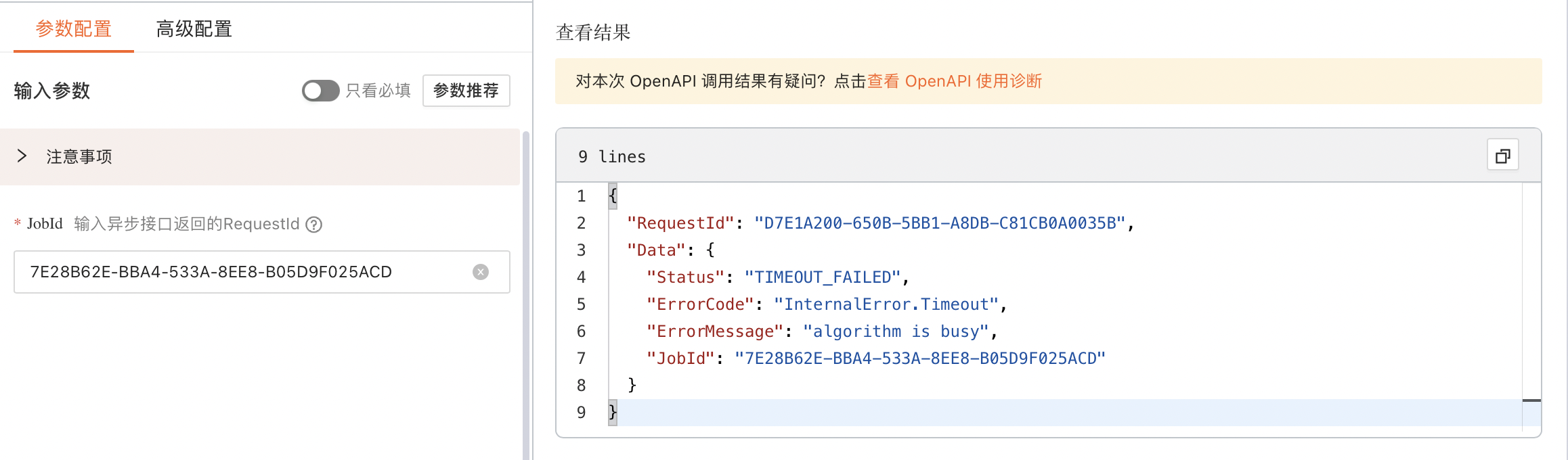Viewport: 1568px width, 460px height.
Task: Expand the 注意事项 chevron arrow
Action: click(x=22, y=156)
